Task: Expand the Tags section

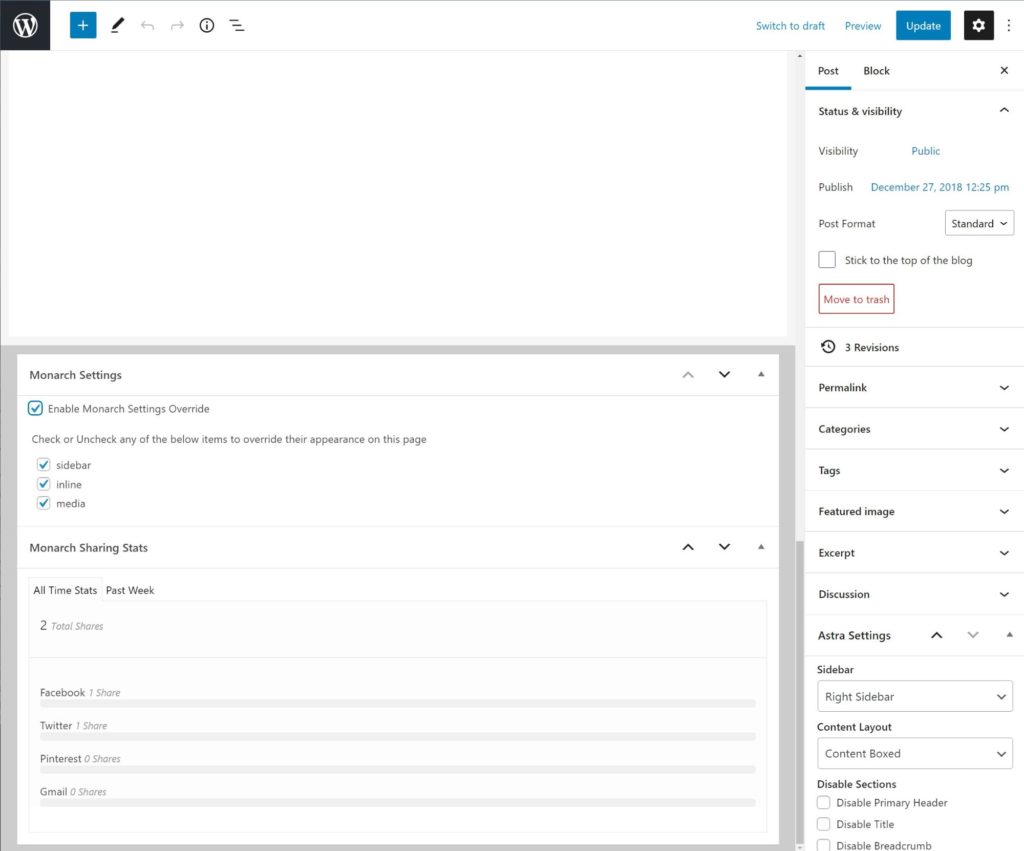Action: tap(914, 470)
